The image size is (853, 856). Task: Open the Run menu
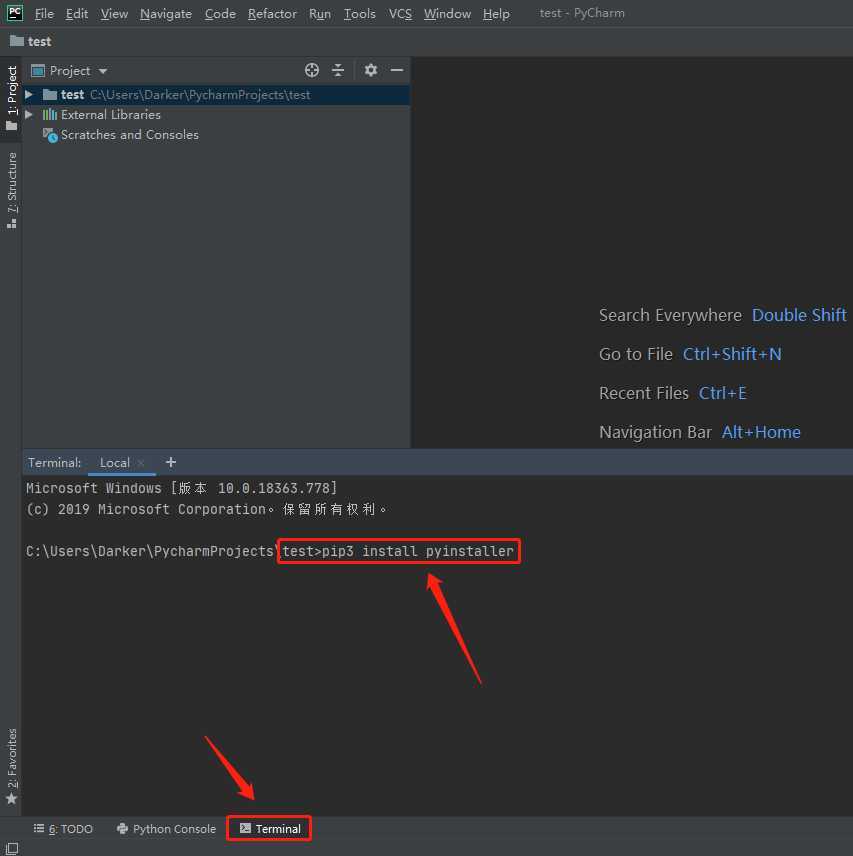320,14
